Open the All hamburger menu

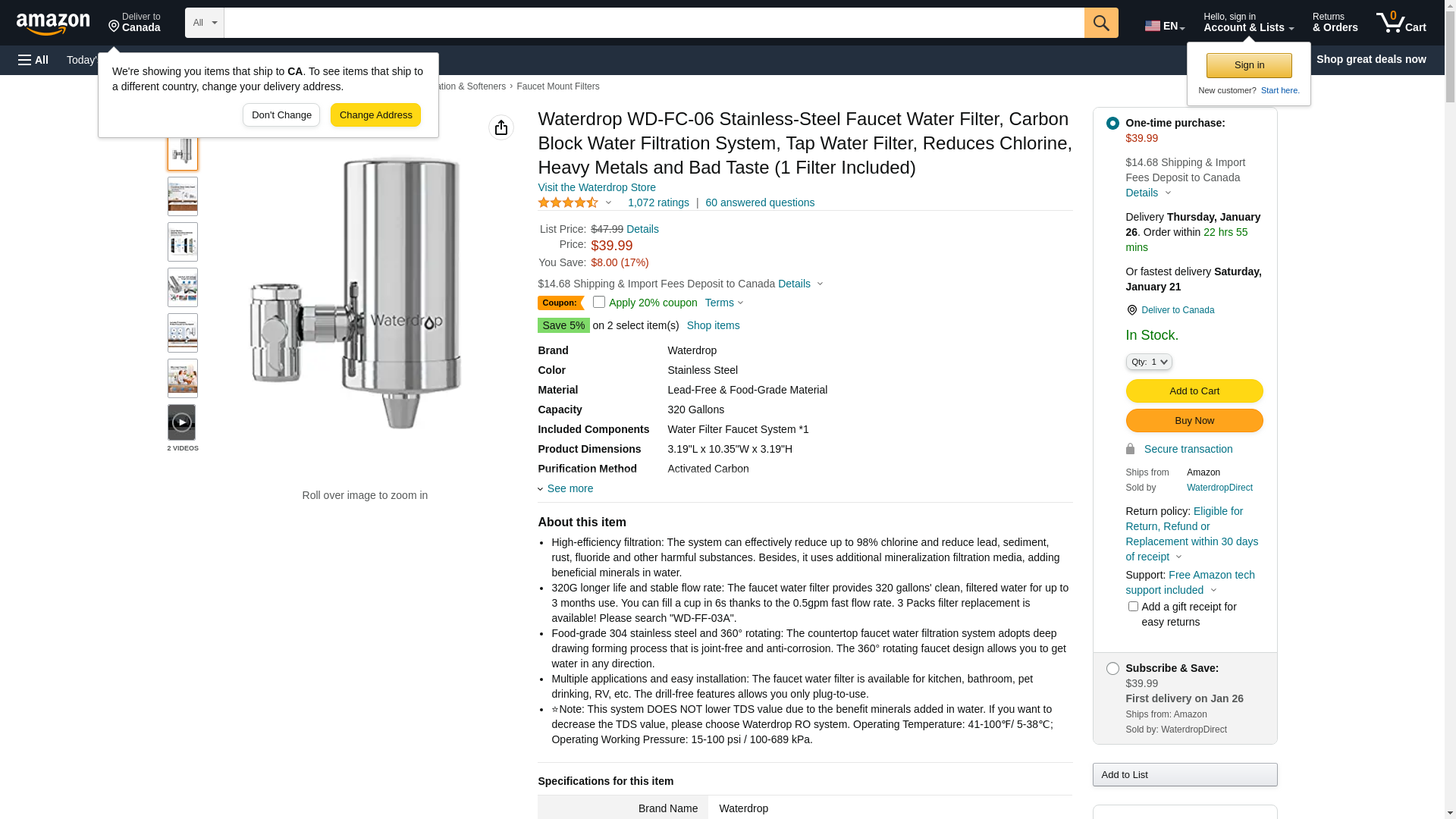(33, 60)
